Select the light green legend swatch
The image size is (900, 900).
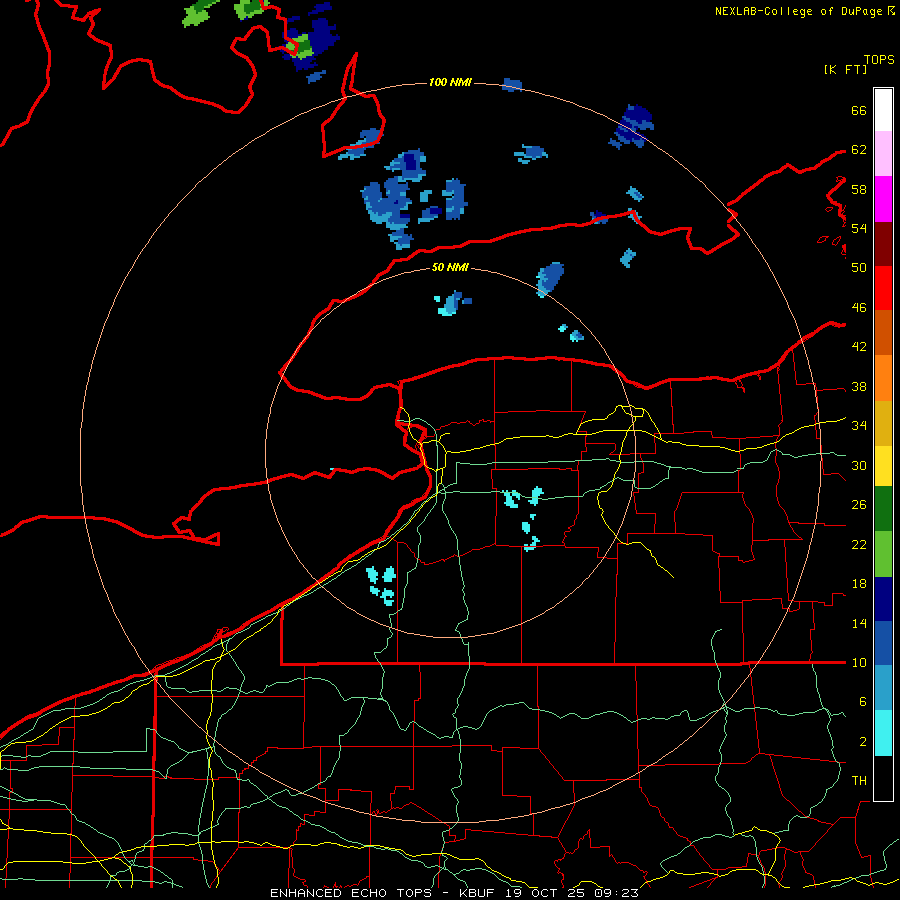pos(883,554)
